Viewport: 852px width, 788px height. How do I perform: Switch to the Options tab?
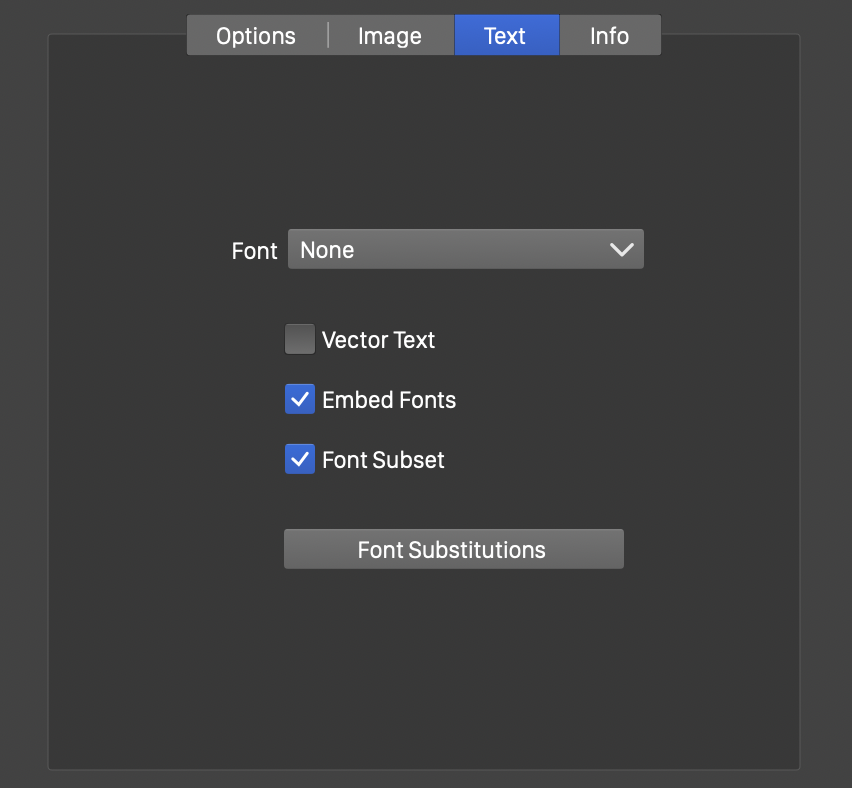(x=256, y=36)
